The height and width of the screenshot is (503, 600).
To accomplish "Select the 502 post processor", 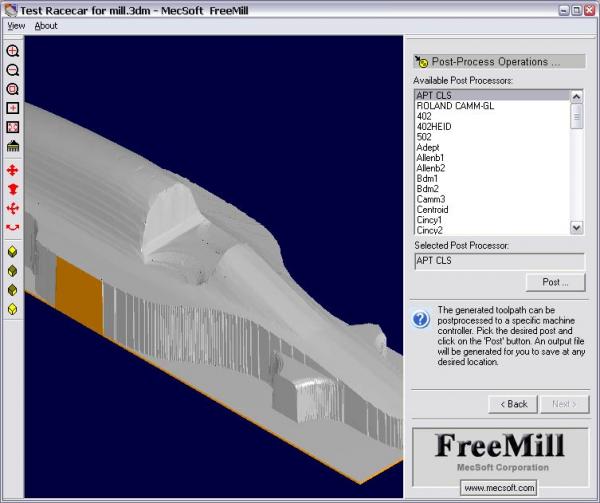I will [x=492, y=137].
